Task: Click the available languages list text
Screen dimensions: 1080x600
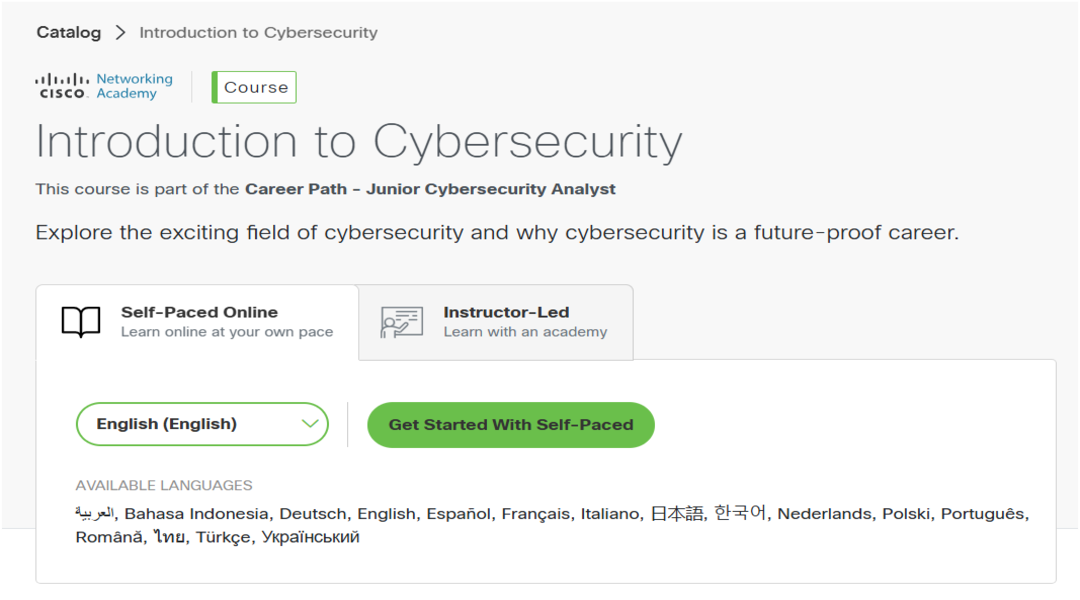Action: pos(552,525)
